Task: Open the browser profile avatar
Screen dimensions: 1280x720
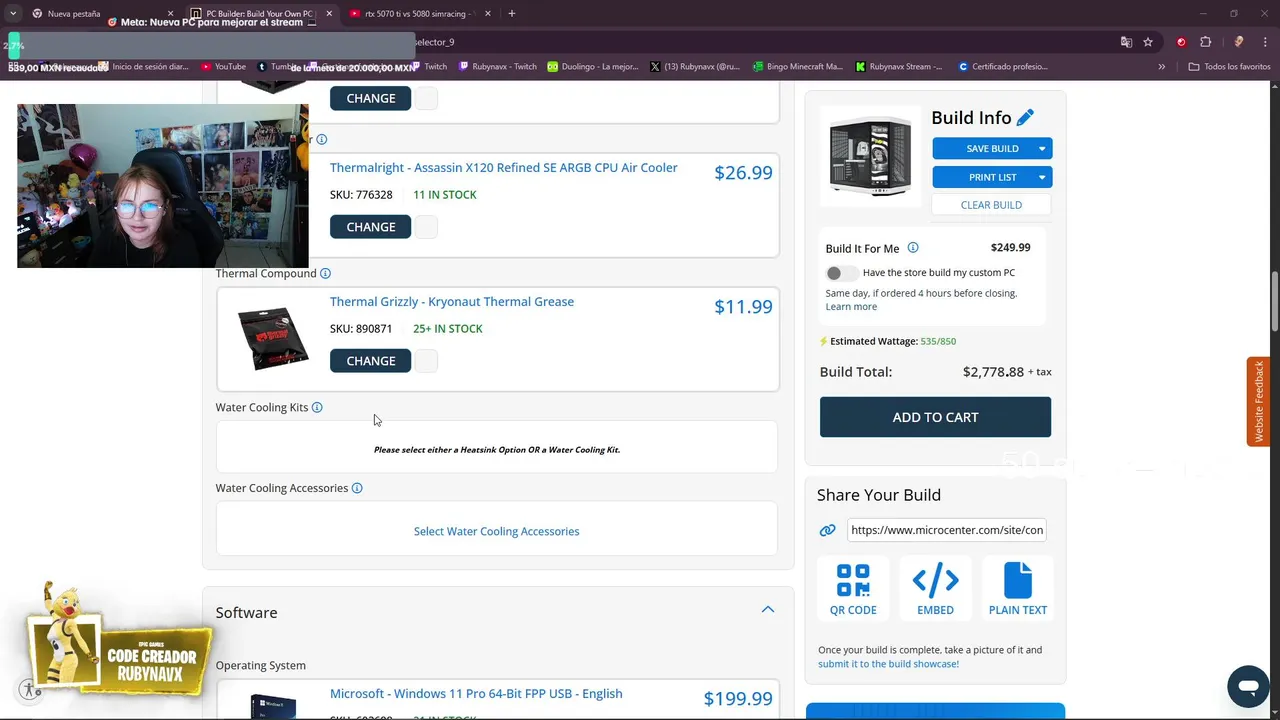Action: (x=1239, y=42)
